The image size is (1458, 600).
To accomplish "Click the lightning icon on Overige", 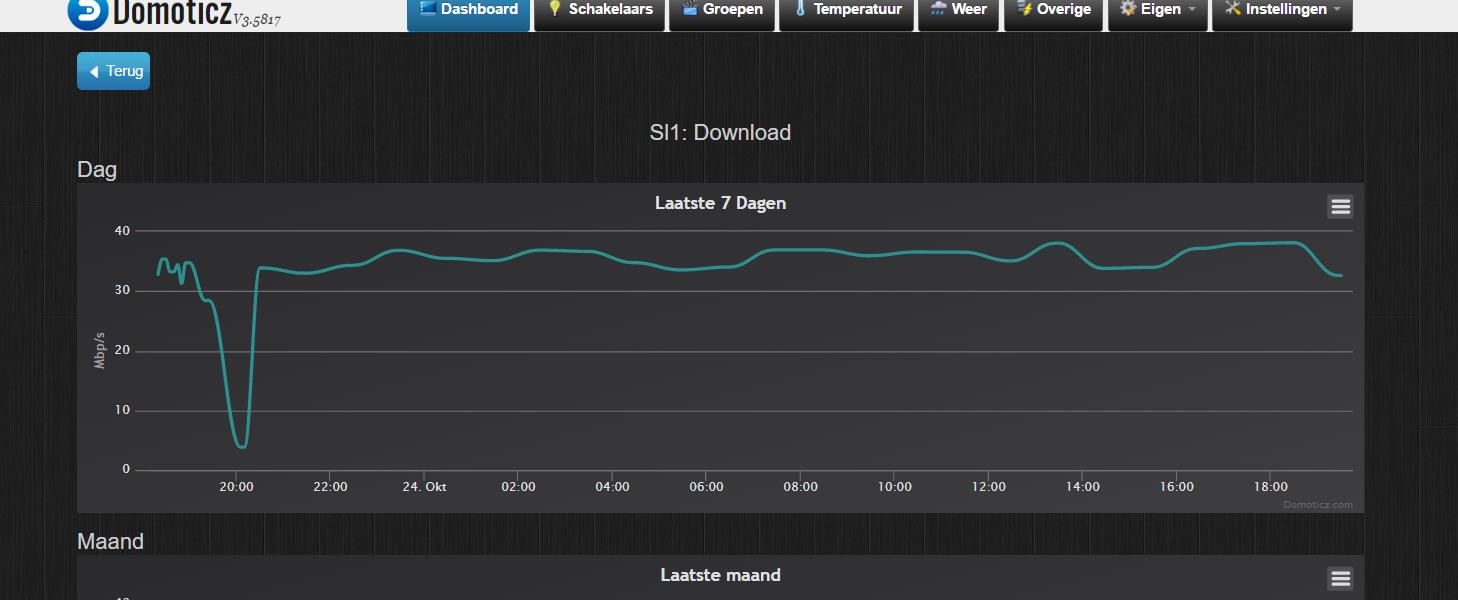I will (x=1024, y=9).
